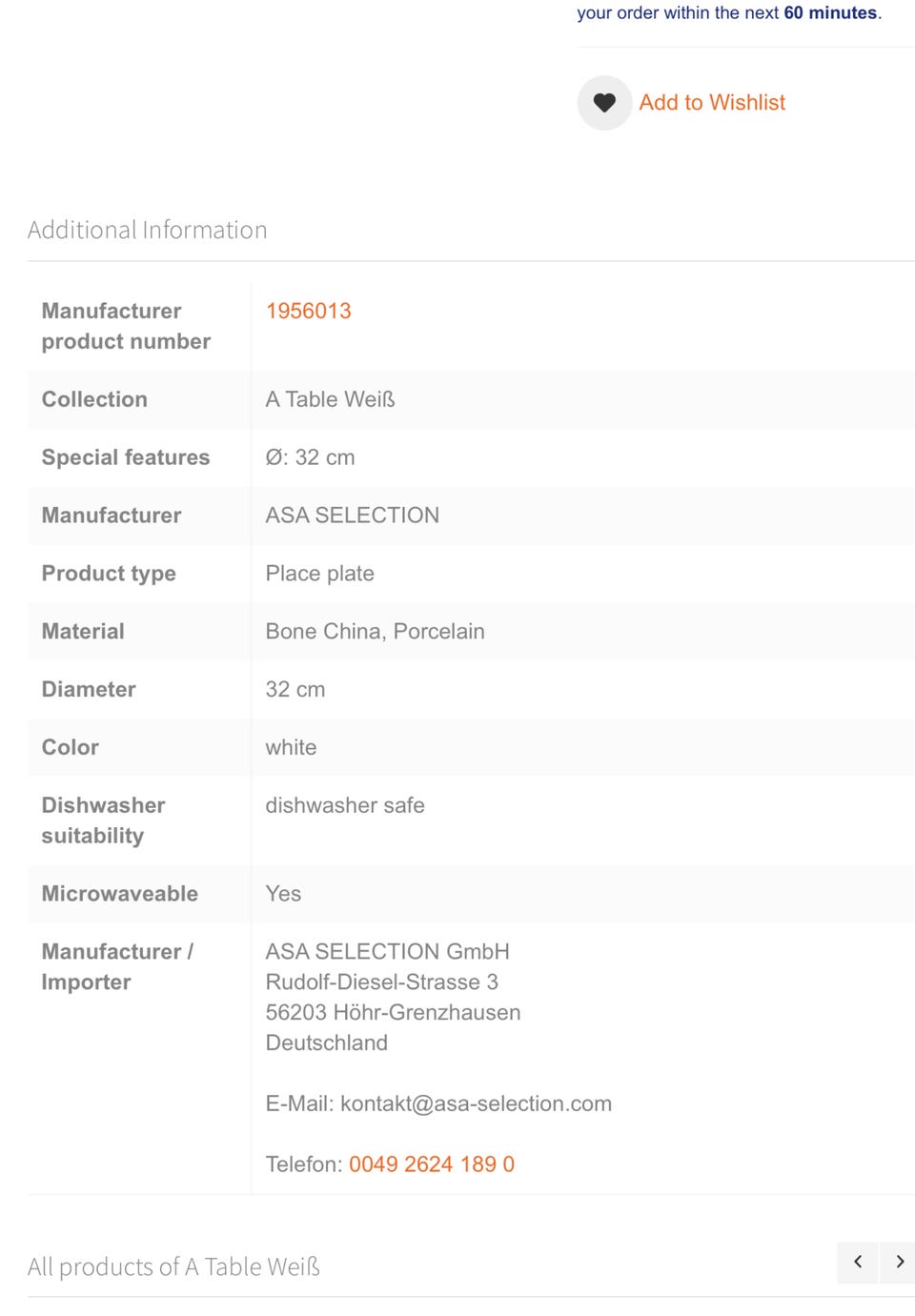Click the dishwasher safe value

pyautogui.click(x=345, y=806)
